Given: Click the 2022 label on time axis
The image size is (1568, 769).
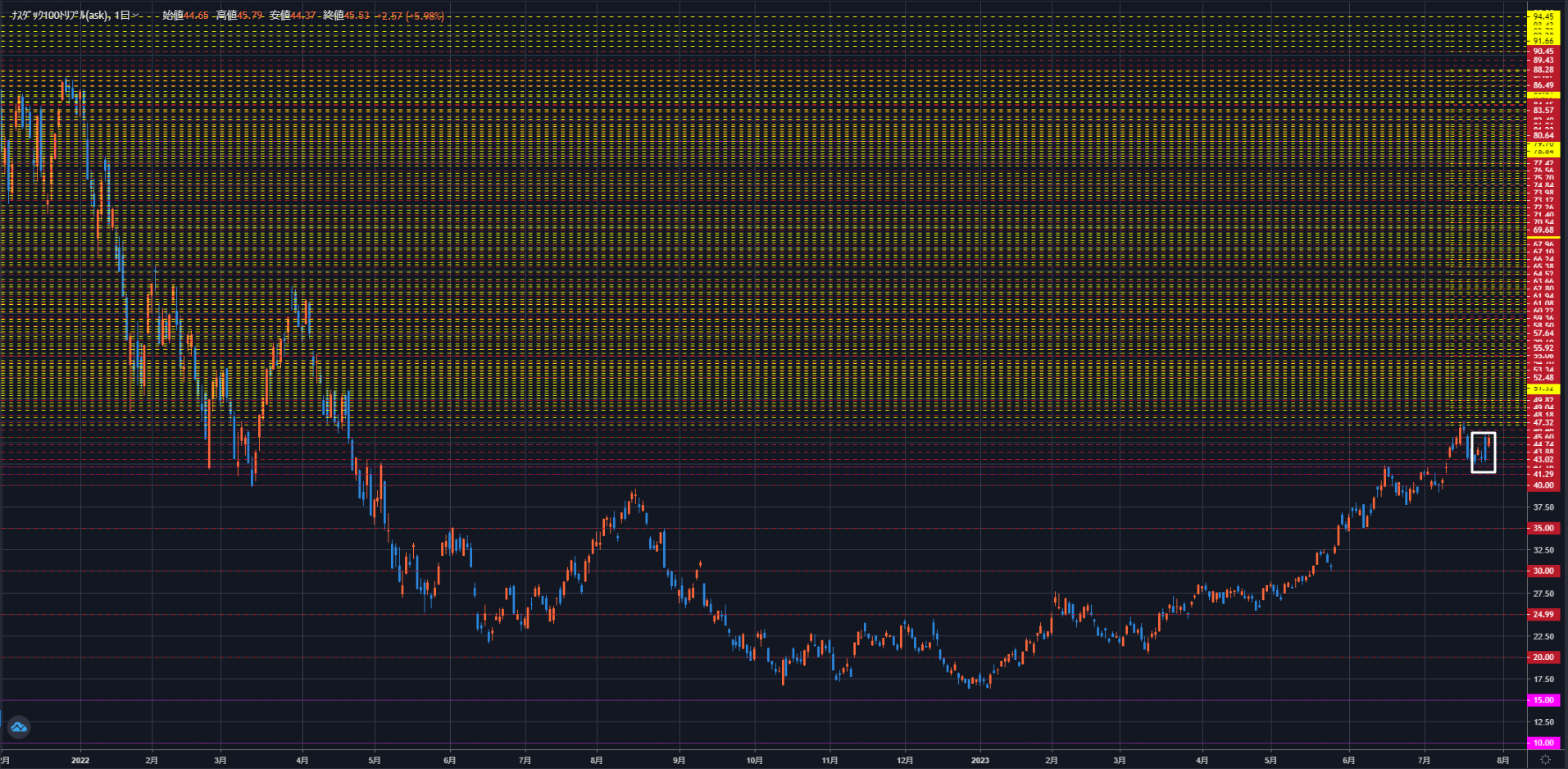Looking at the screenshot, I should coord(80,760).
